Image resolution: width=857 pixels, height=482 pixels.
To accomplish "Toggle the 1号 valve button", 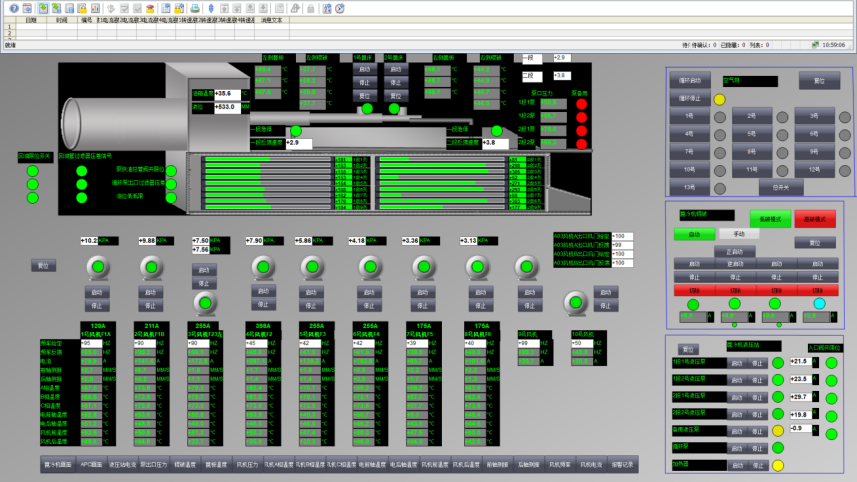I will tap(689, 116).
